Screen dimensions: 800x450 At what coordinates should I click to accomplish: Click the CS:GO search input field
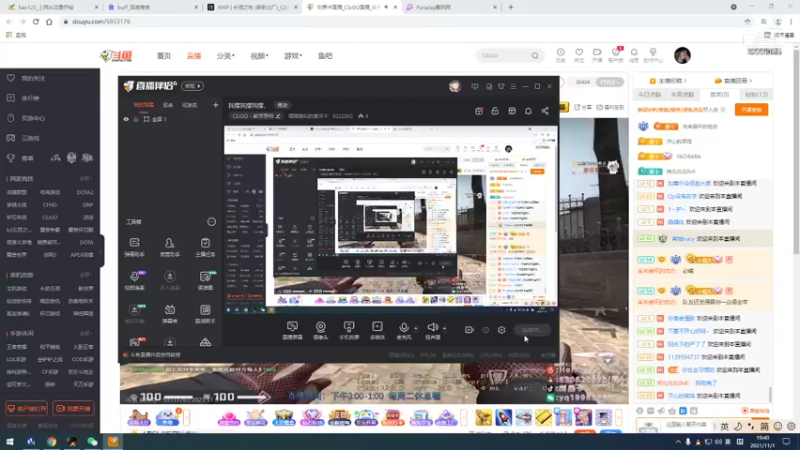pyautogui.click(x=503, y=55)
